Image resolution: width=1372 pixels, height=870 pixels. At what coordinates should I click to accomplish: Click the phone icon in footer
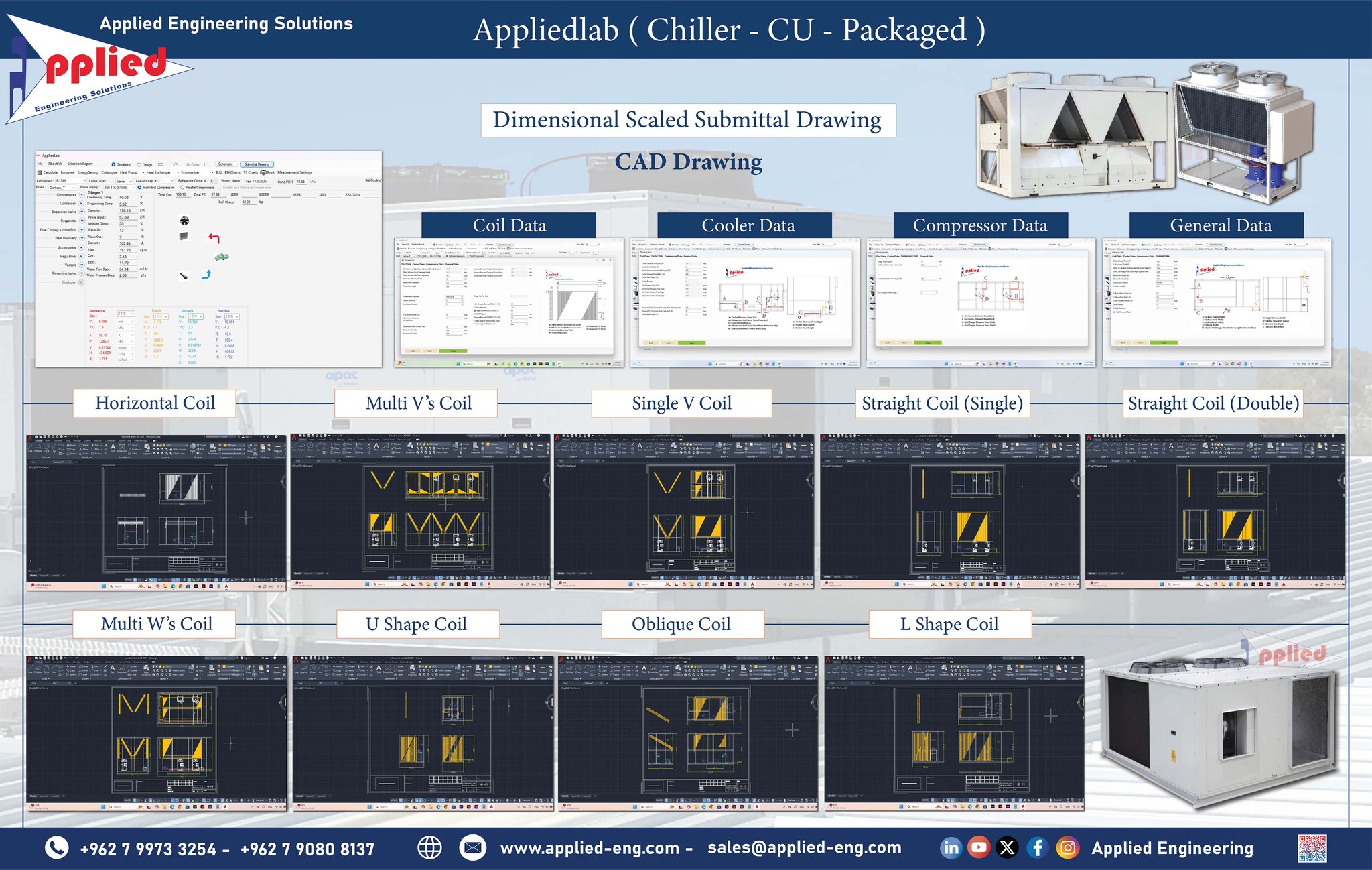pyautogui.click(x=57, y=848)
